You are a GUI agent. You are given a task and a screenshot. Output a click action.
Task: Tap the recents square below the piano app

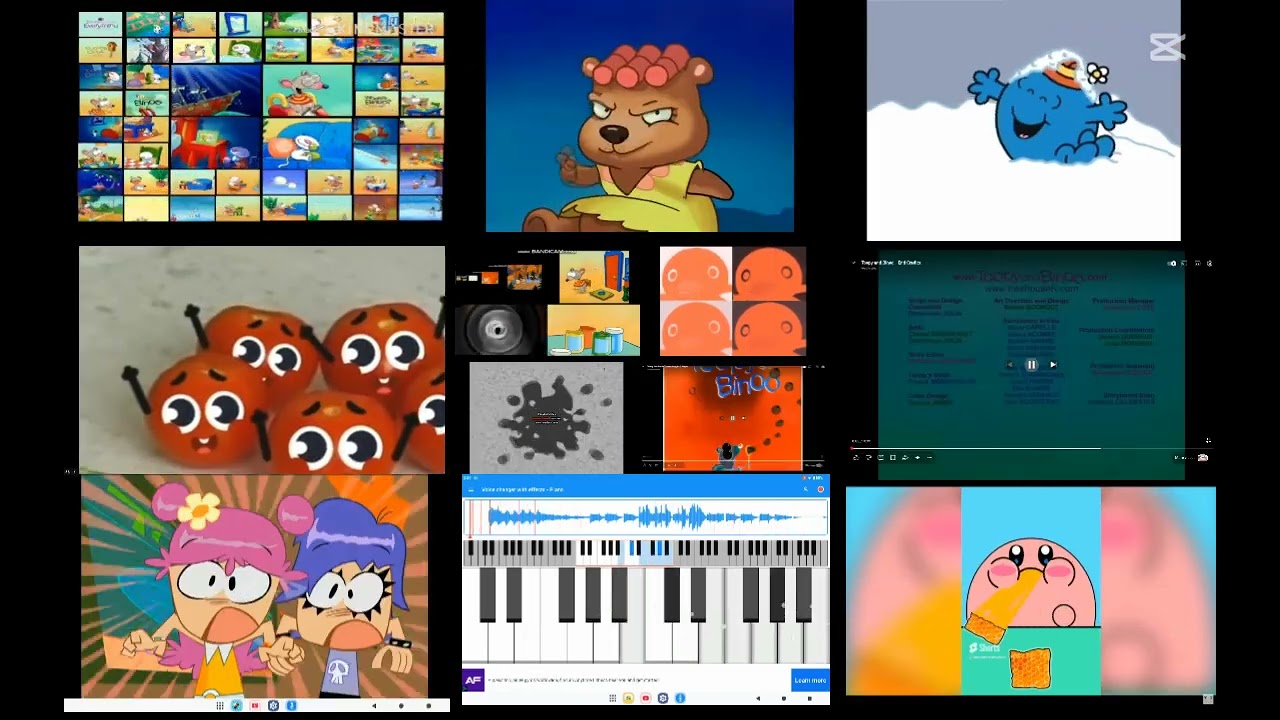pyautogui.click(x=810, y=698)
